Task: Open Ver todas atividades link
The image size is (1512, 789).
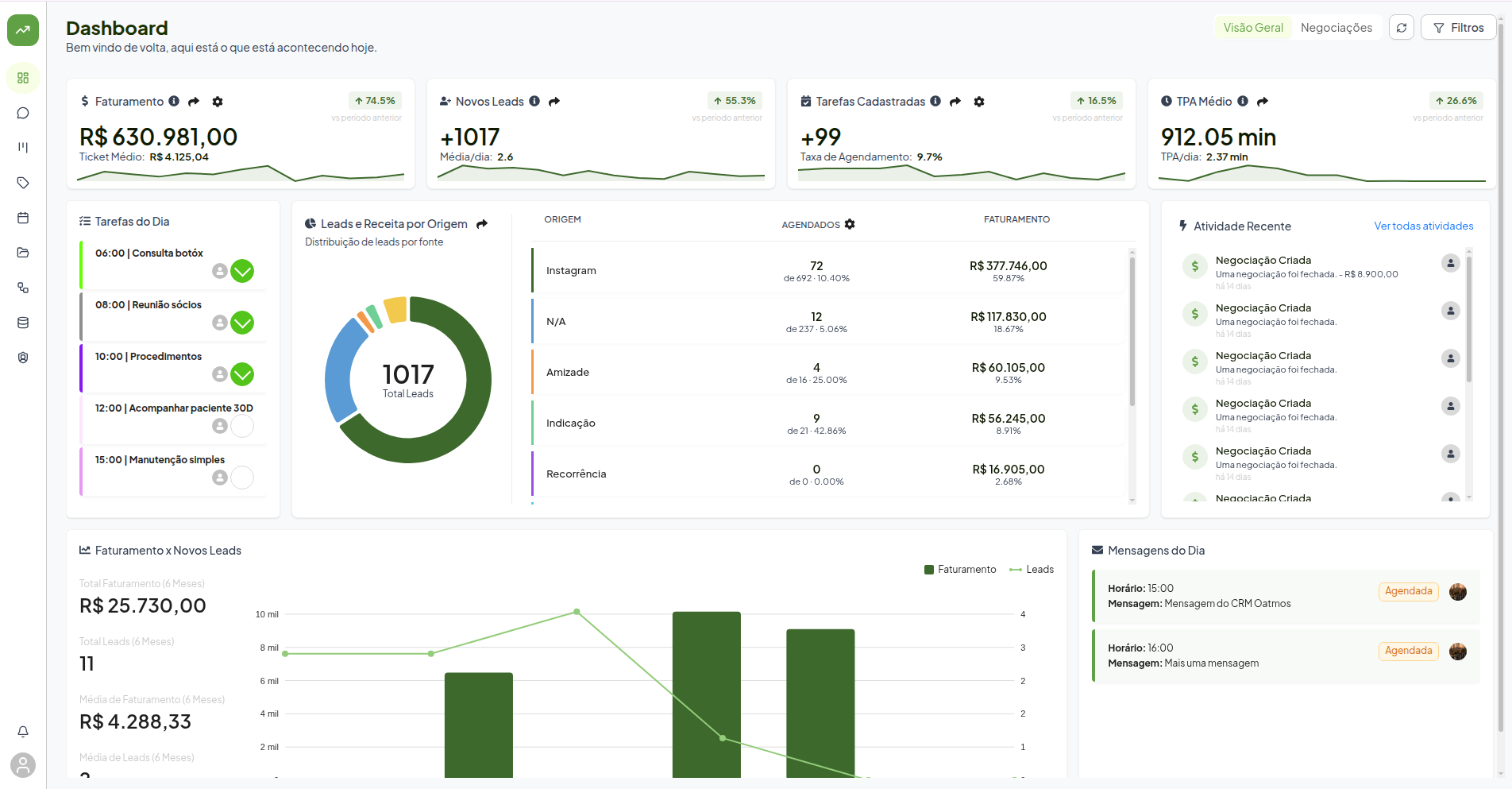Action: (x=1423, y=226)
